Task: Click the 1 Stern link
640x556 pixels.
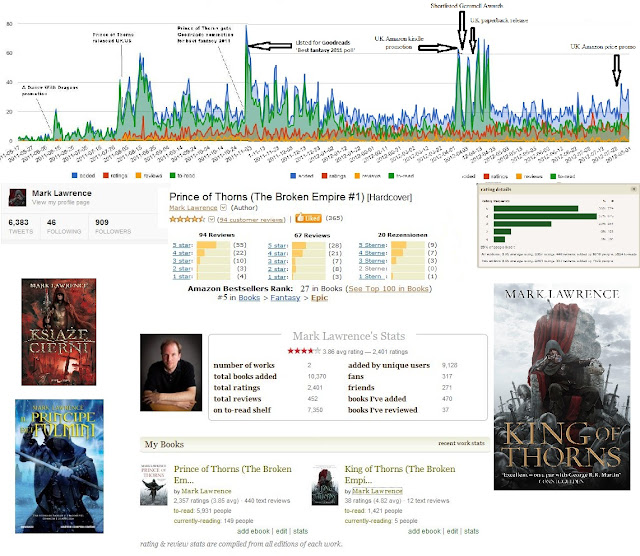Action: pyautogui.click(x=372, y=276)
